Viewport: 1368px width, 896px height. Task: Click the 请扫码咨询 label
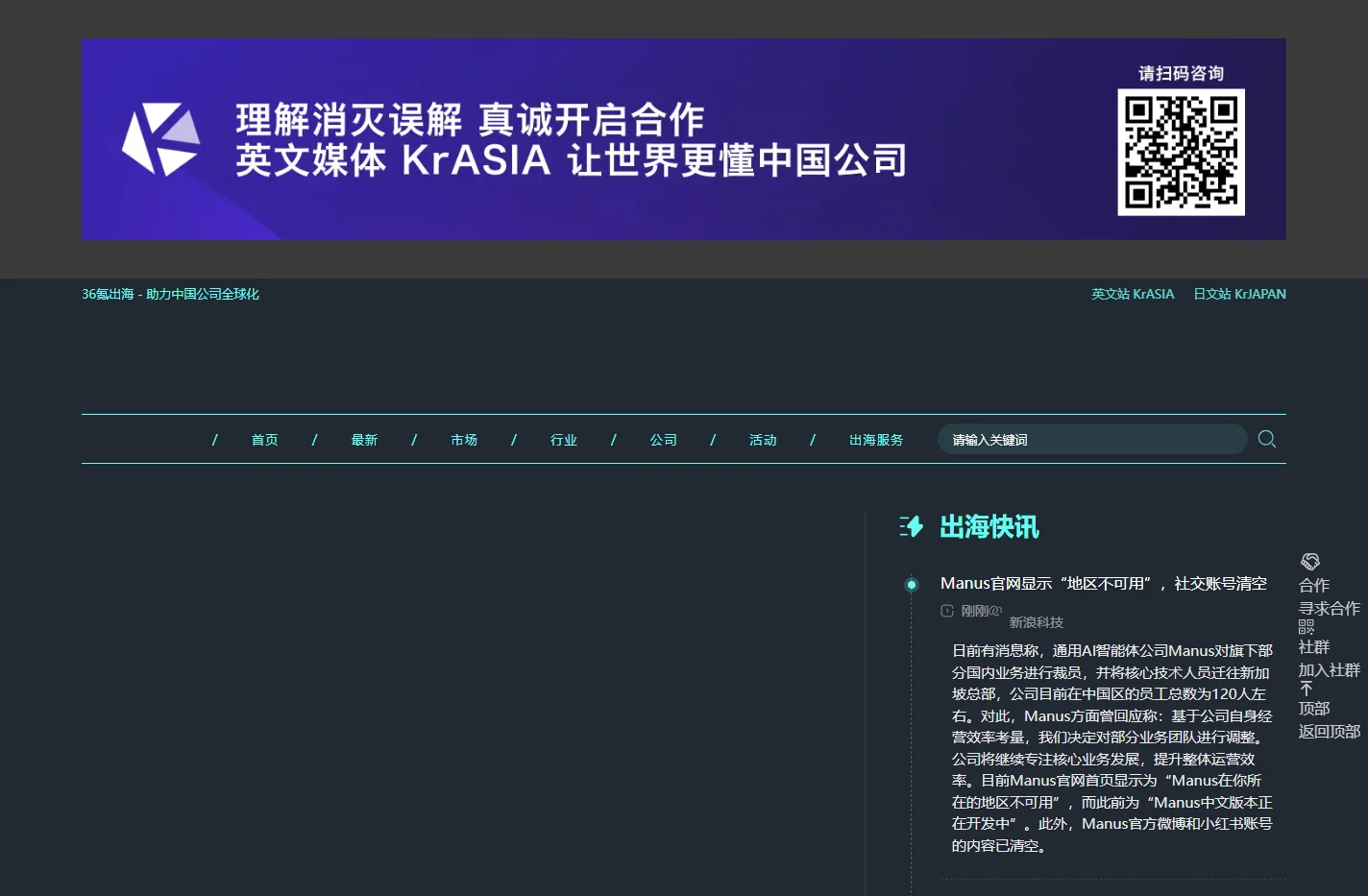(1181, 73)
